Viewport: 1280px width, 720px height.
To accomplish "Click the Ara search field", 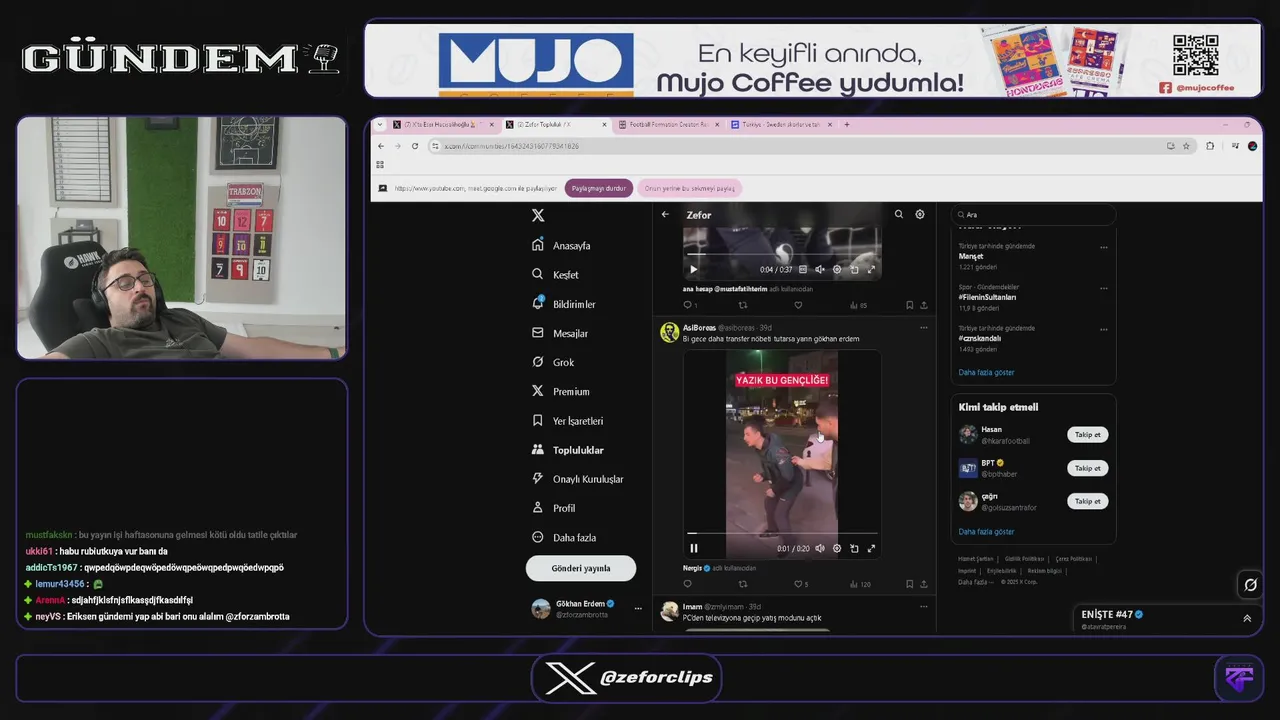I will pos(1033,214).
